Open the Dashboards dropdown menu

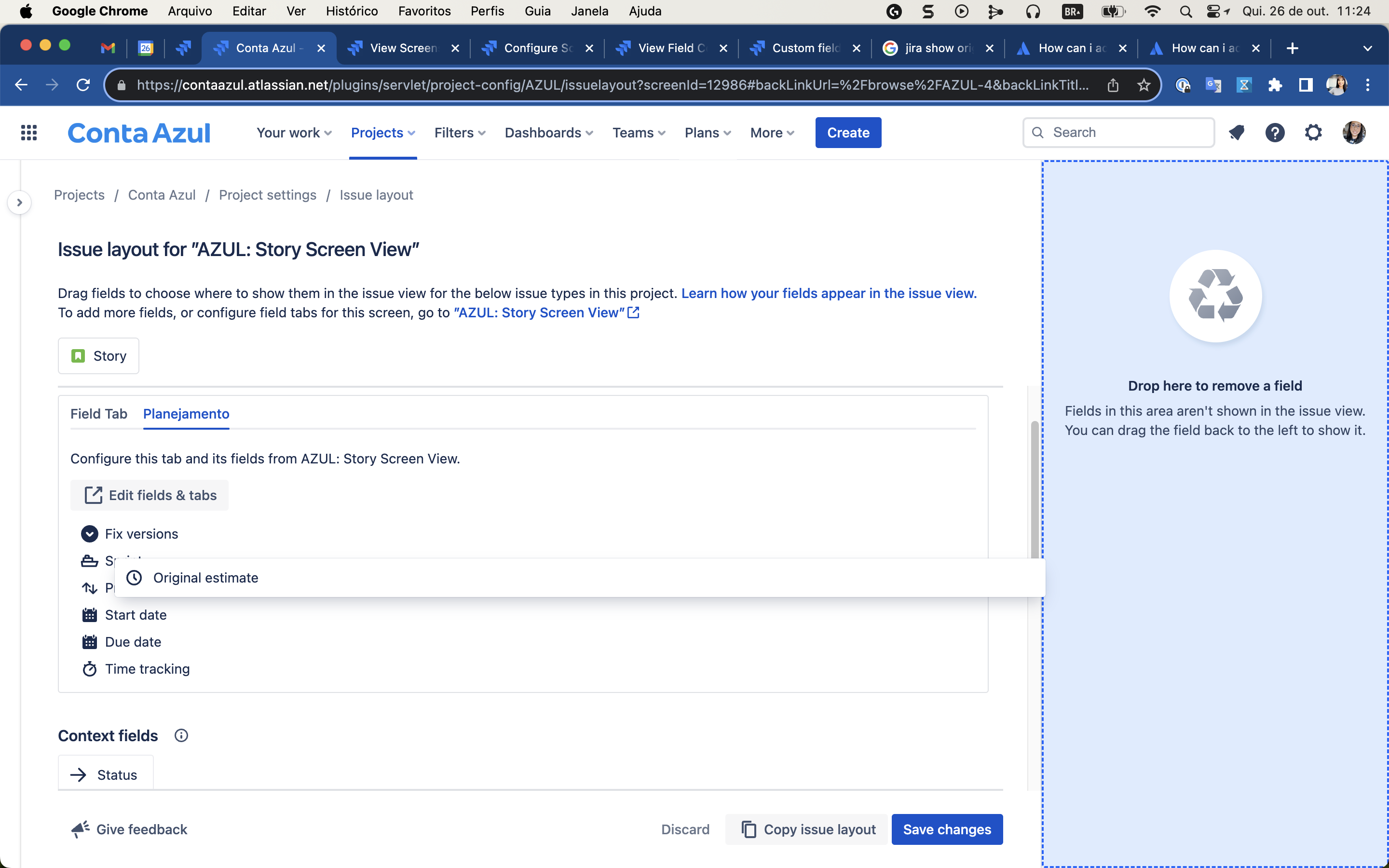[548, 133]
